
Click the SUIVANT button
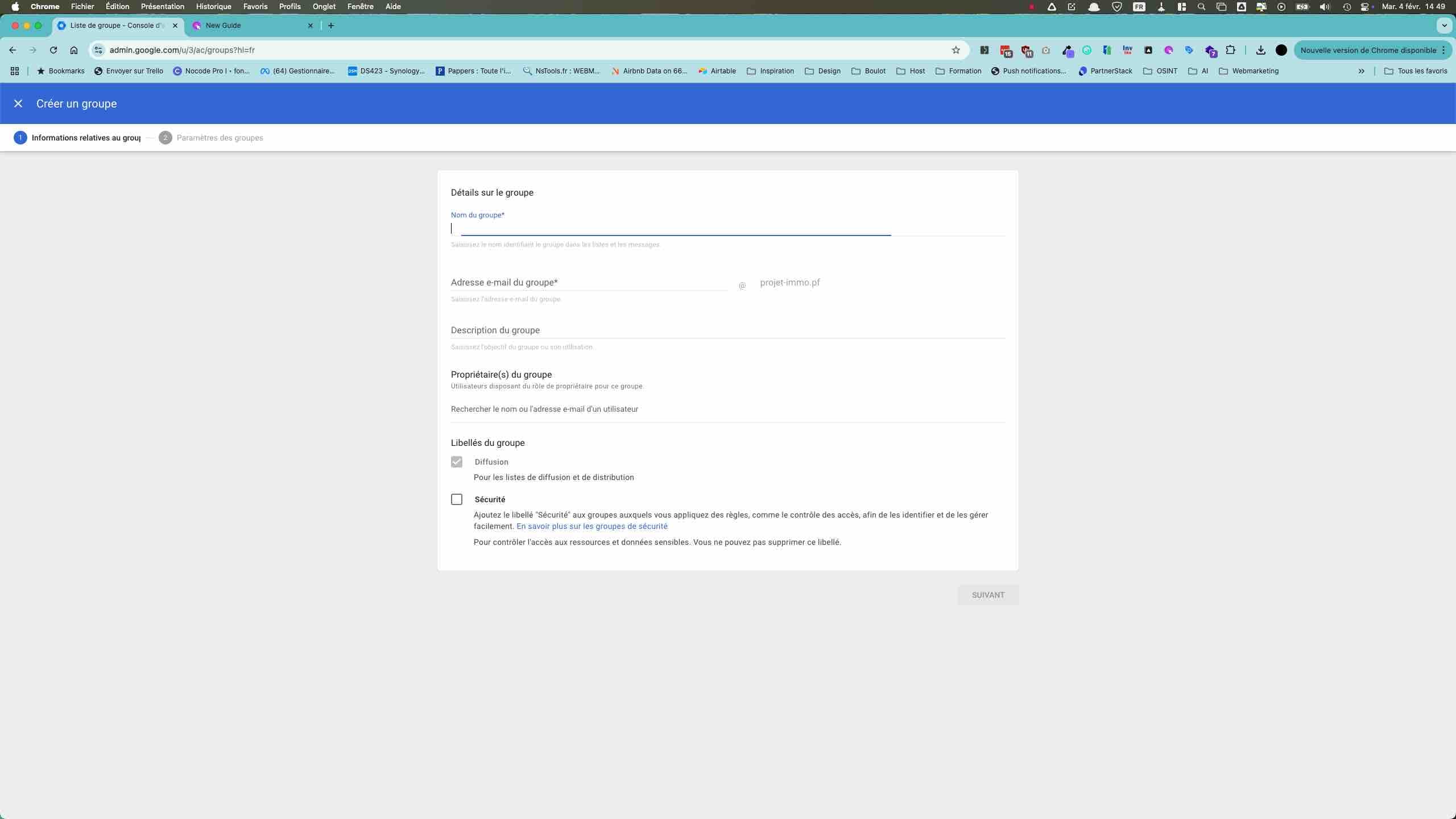point(988,595)
